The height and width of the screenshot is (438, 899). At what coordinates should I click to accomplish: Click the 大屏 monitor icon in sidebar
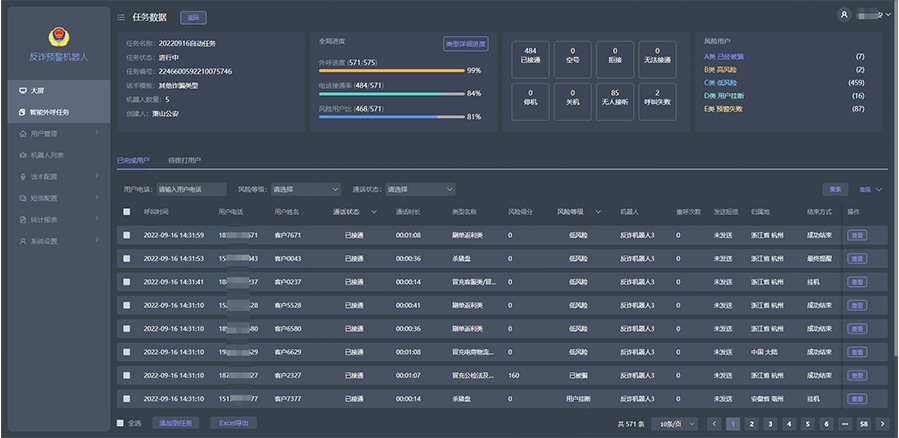click(x=23, y=91)
